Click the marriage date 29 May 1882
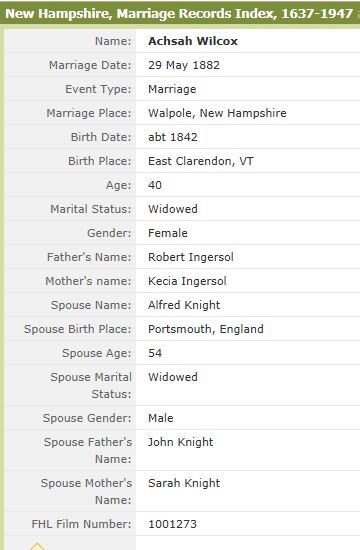The image size is (360, 550). pos(184,65)
